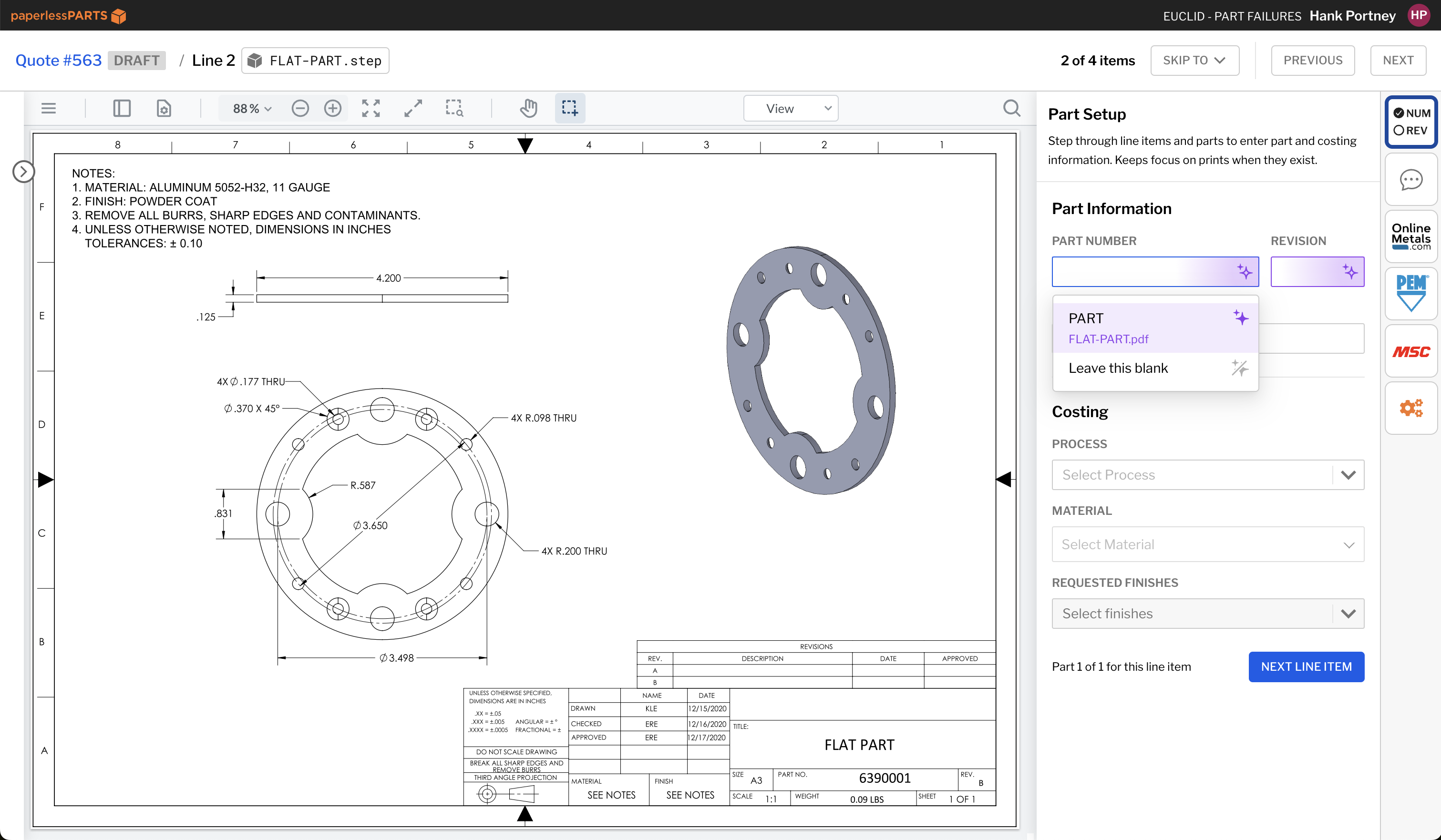The image size is (1441, 840).
Task: Zoom in with the plus icon
Action: [x=333, y=108]
